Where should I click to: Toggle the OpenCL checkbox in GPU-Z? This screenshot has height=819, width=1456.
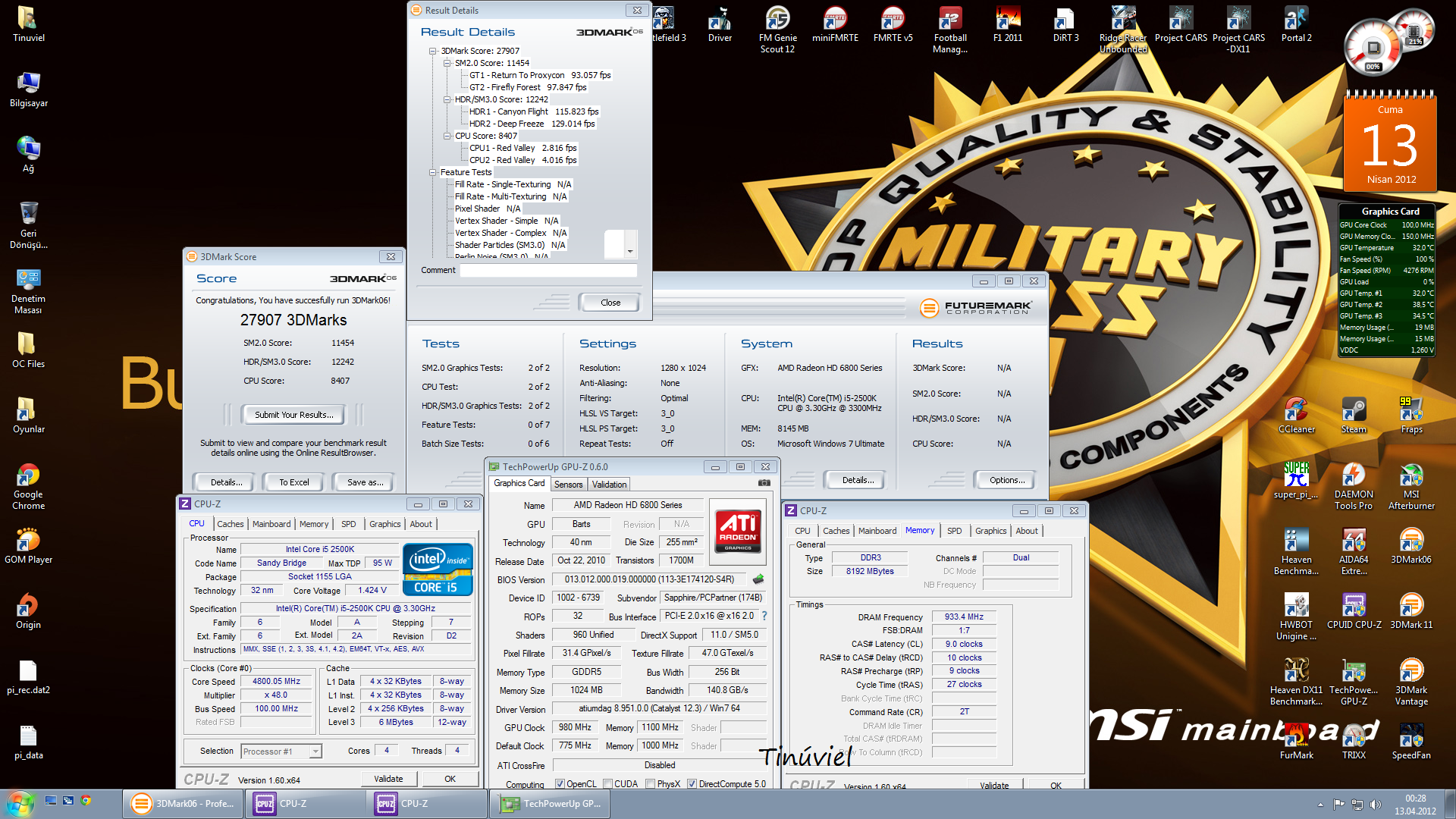(x=560, y=784)
